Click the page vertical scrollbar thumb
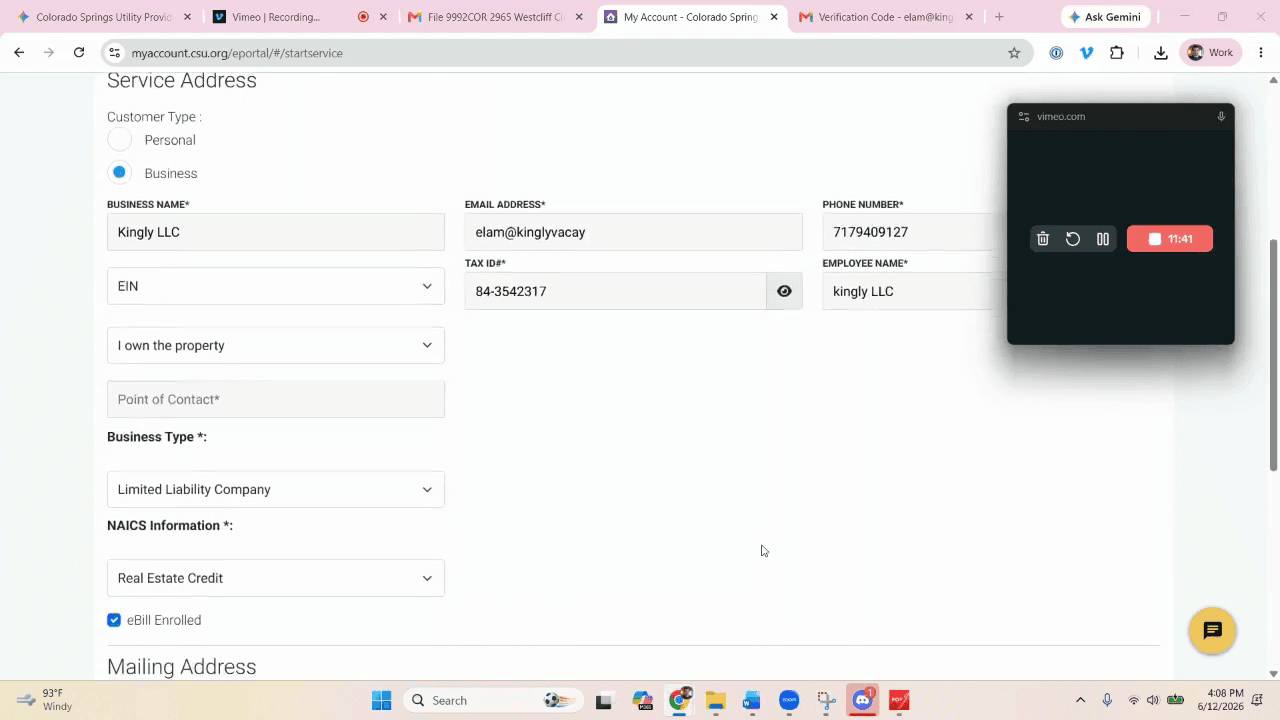Image resolution: width=1280 pixels, height=720 pixels. [x=1273, y=355]
